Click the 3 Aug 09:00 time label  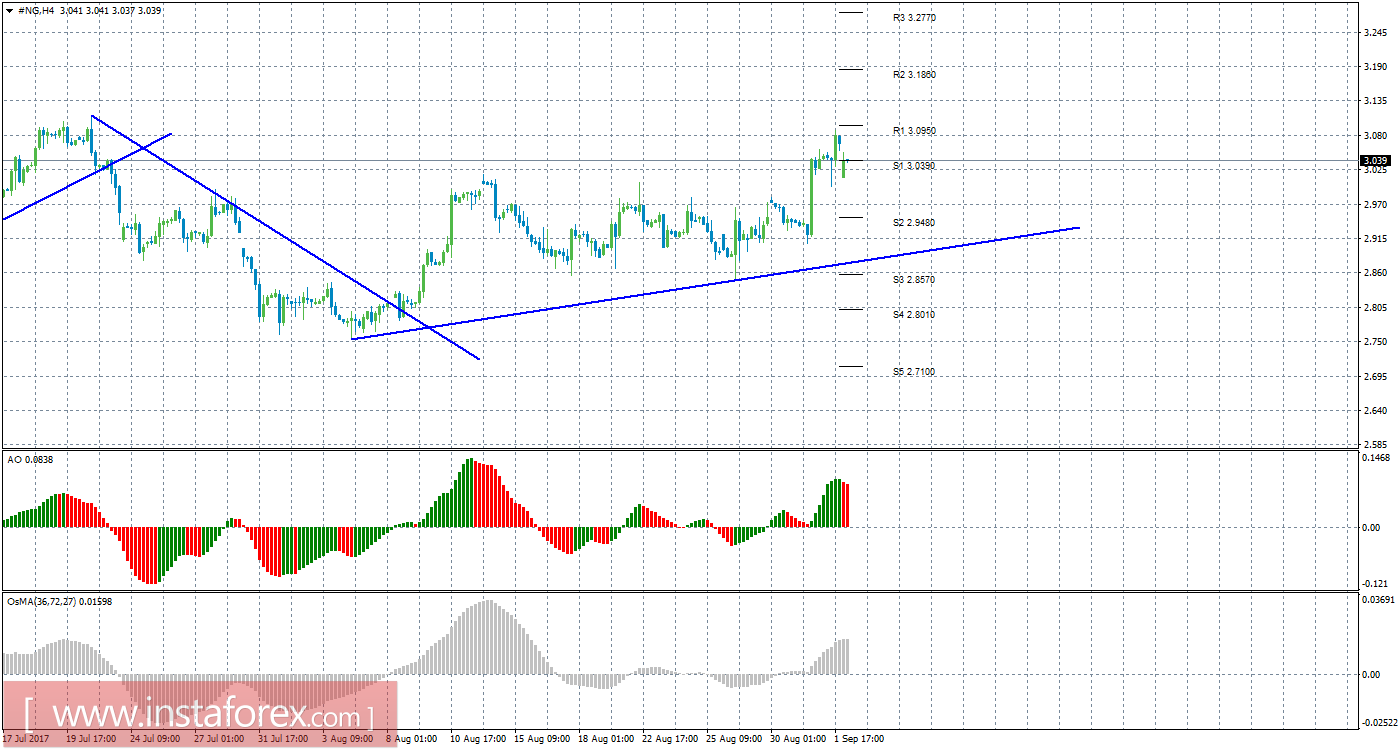(346, 740)
